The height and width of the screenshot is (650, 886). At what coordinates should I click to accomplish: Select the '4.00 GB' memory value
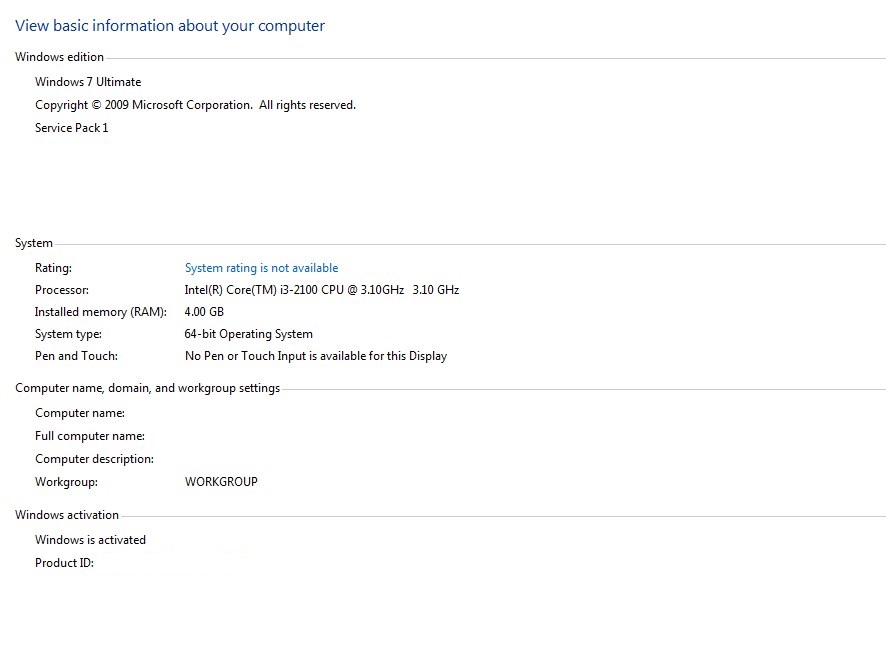[205, 312]
